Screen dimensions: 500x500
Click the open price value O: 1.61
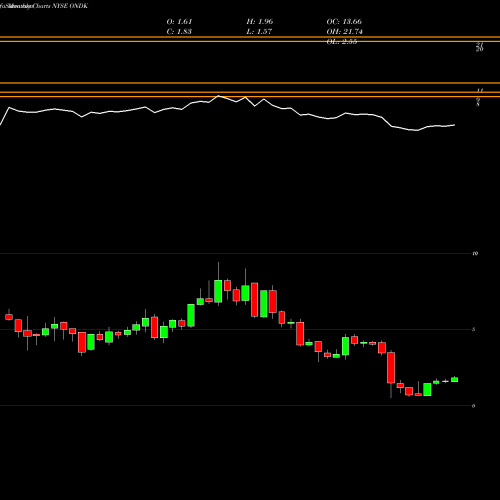tap(179, 22)
